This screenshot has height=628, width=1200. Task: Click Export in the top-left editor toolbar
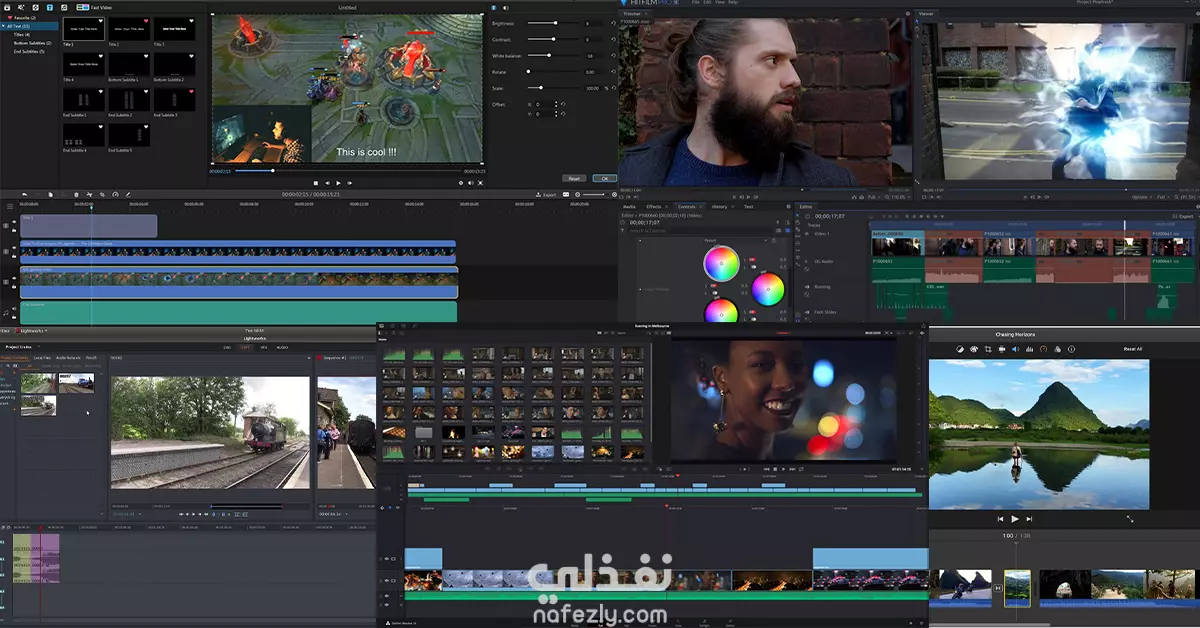coord(545,194)
